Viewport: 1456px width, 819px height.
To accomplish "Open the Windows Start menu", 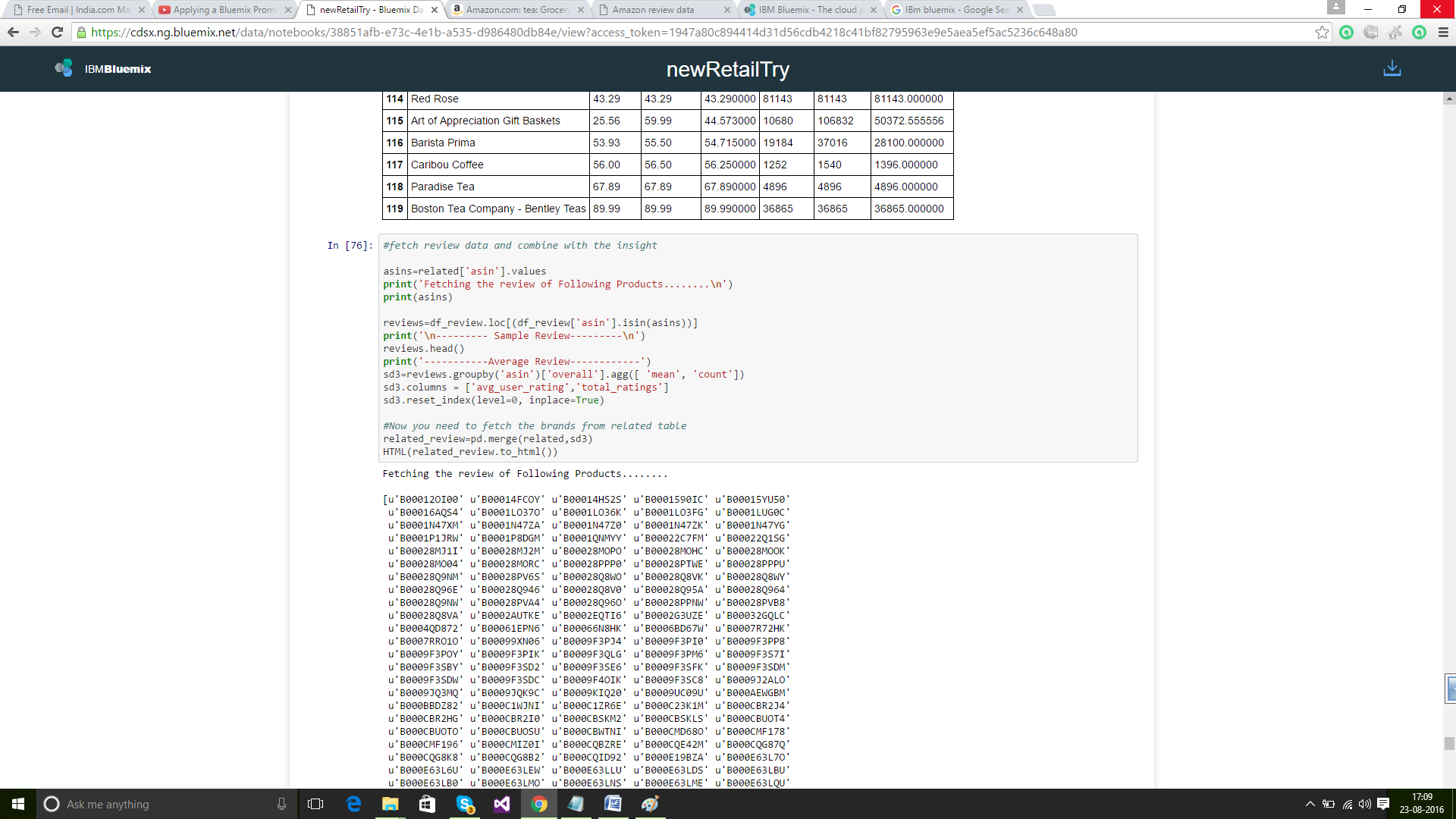I will click(x=18, y=804).
